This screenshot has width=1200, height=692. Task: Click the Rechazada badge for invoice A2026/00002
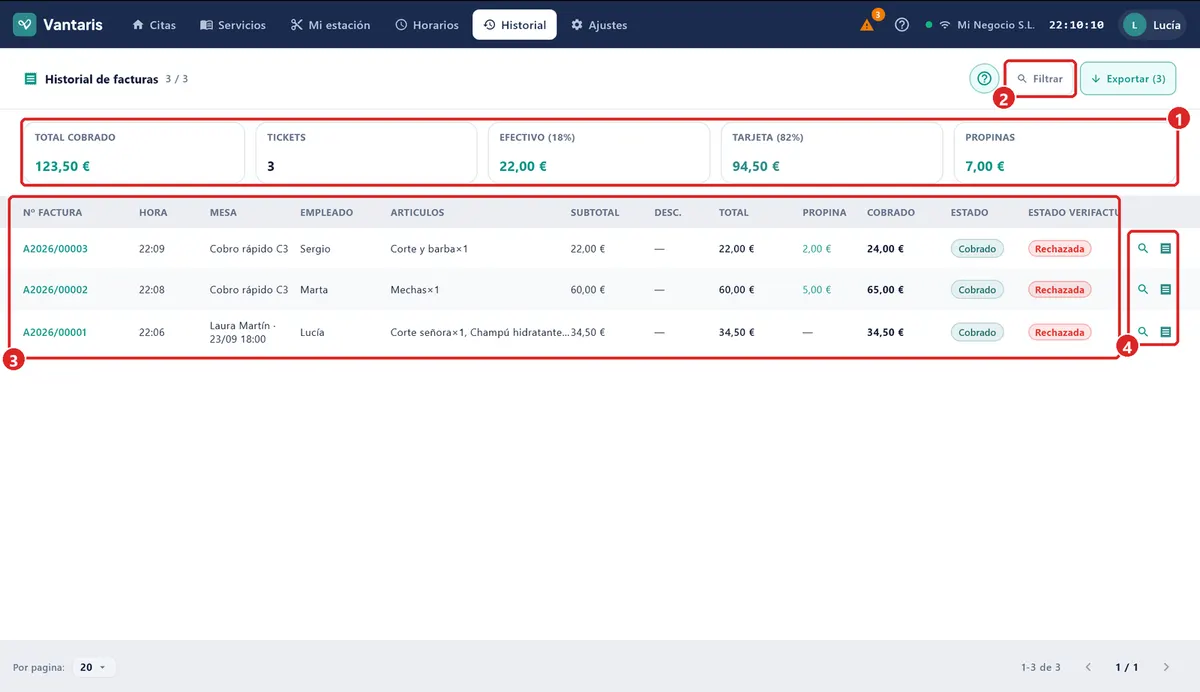[1059, 290]
